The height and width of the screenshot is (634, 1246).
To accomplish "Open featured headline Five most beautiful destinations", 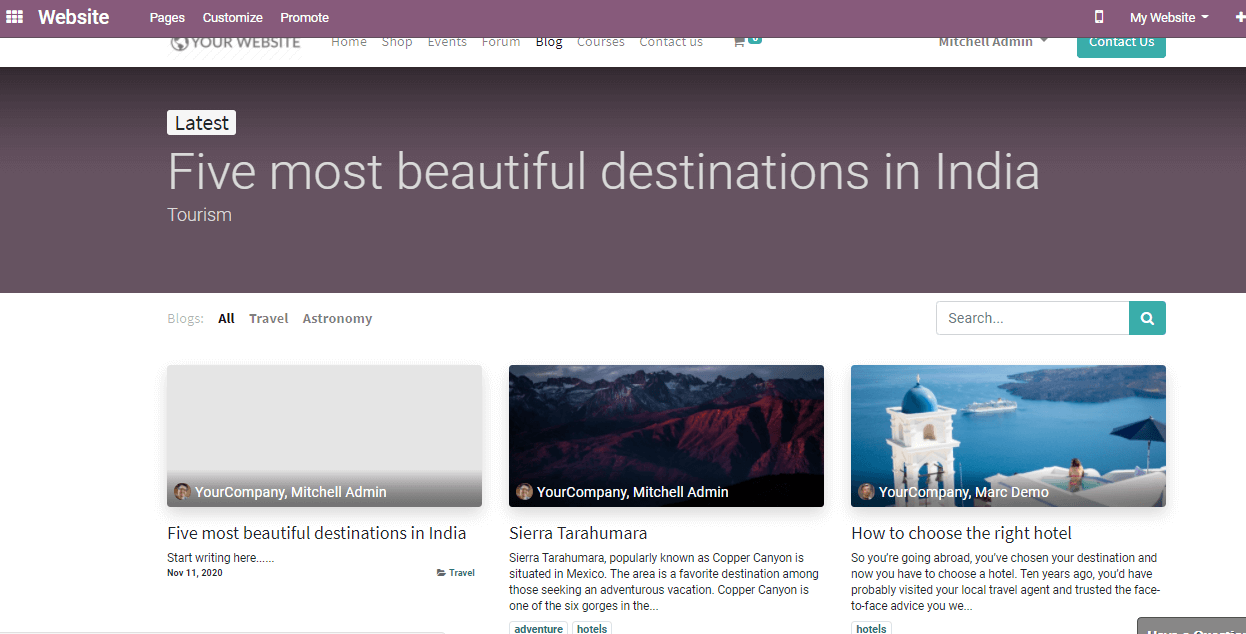I will [x=603, y=171].
